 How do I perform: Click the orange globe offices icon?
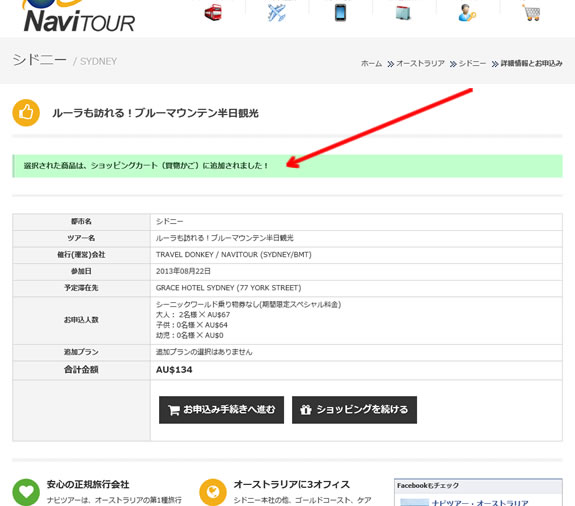coord(213,492)
